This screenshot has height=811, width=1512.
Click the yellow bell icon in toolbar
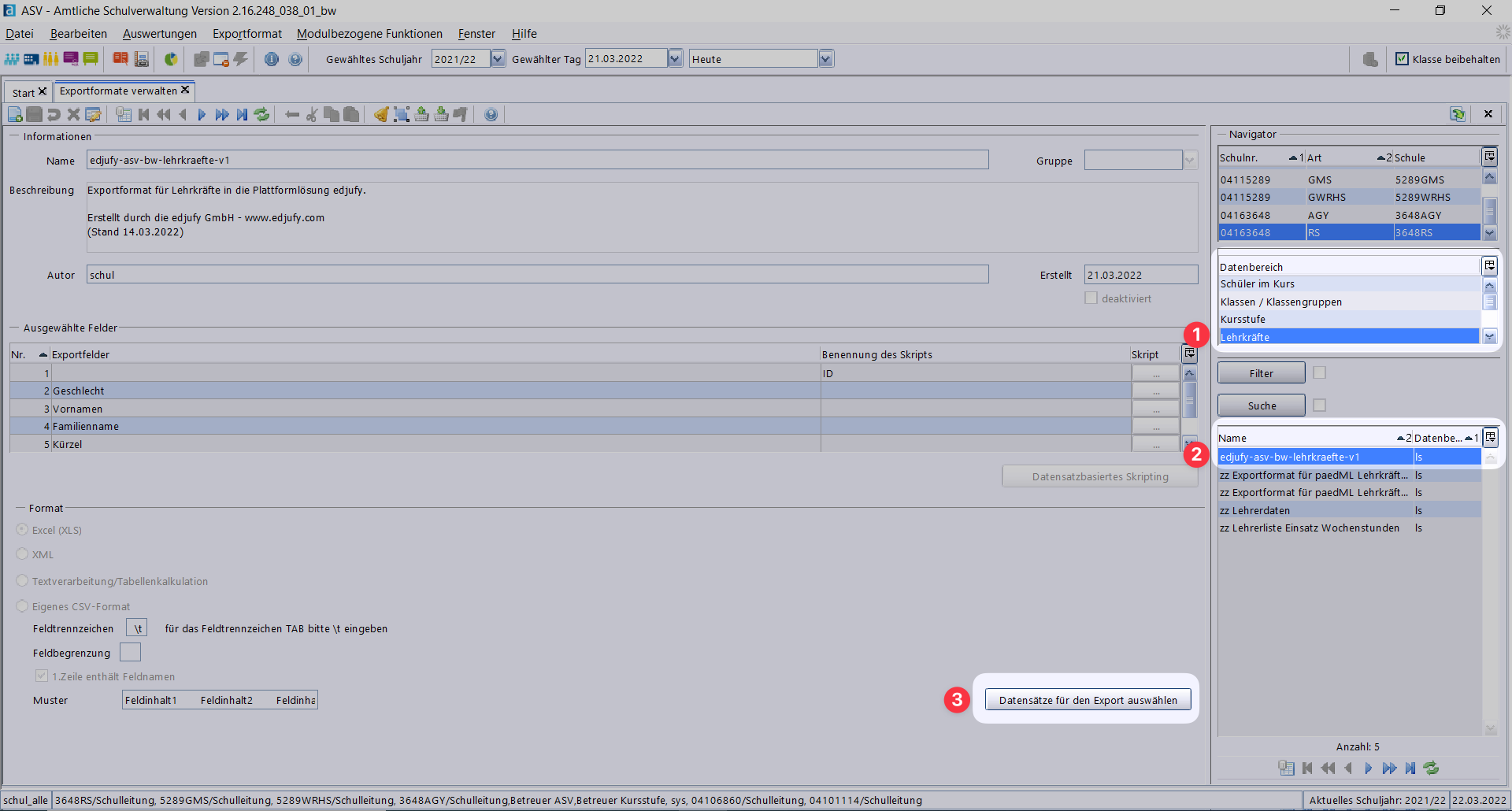(381, 115)
